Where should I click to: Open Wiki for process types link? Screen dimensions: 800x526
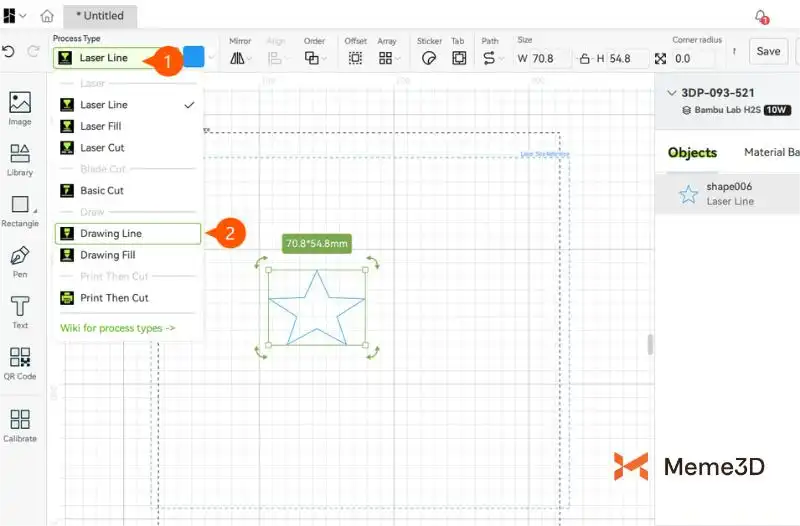point(117,327)
